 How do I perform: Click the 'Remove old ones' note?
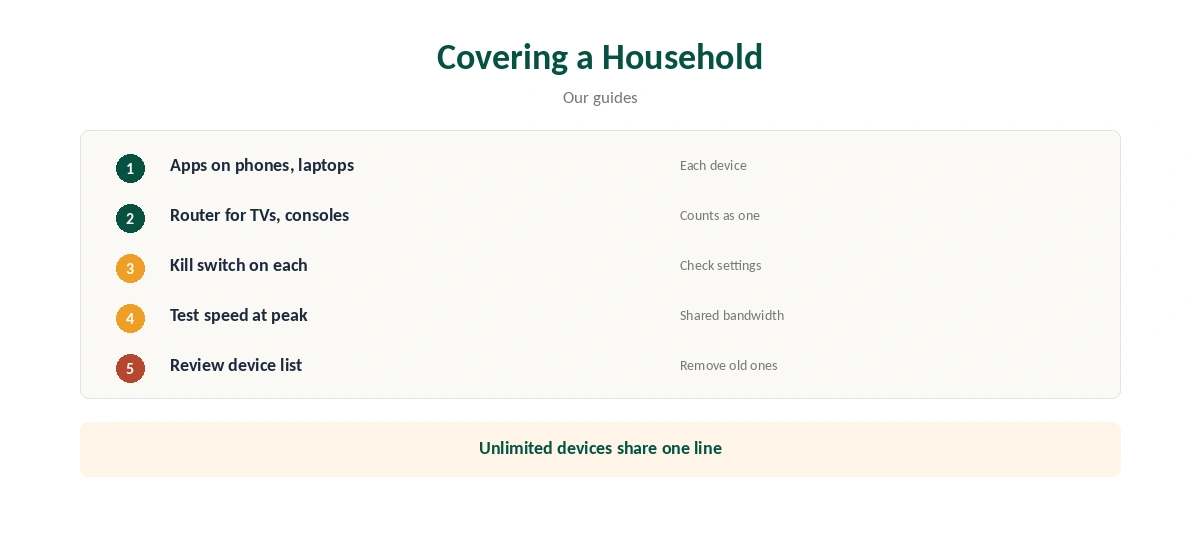point(729,365)
